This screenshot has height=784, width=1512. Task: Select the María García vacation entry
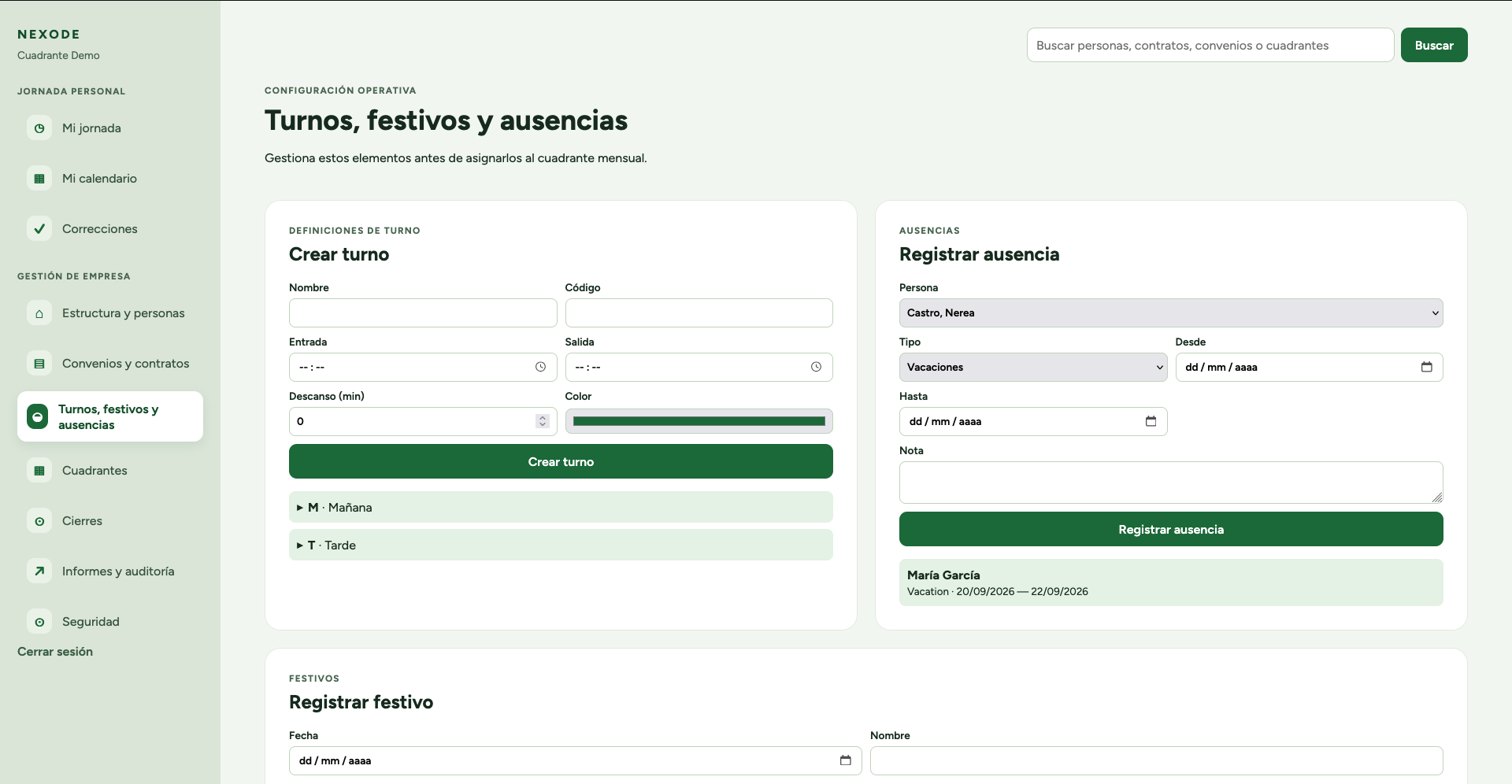click(1171, 582)
